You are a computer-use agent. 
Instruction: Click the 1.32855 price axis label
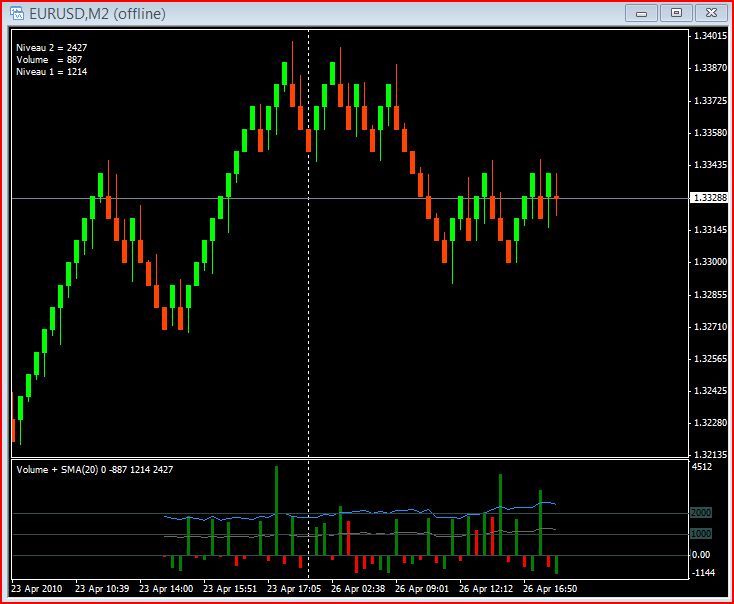pos(710,295)
